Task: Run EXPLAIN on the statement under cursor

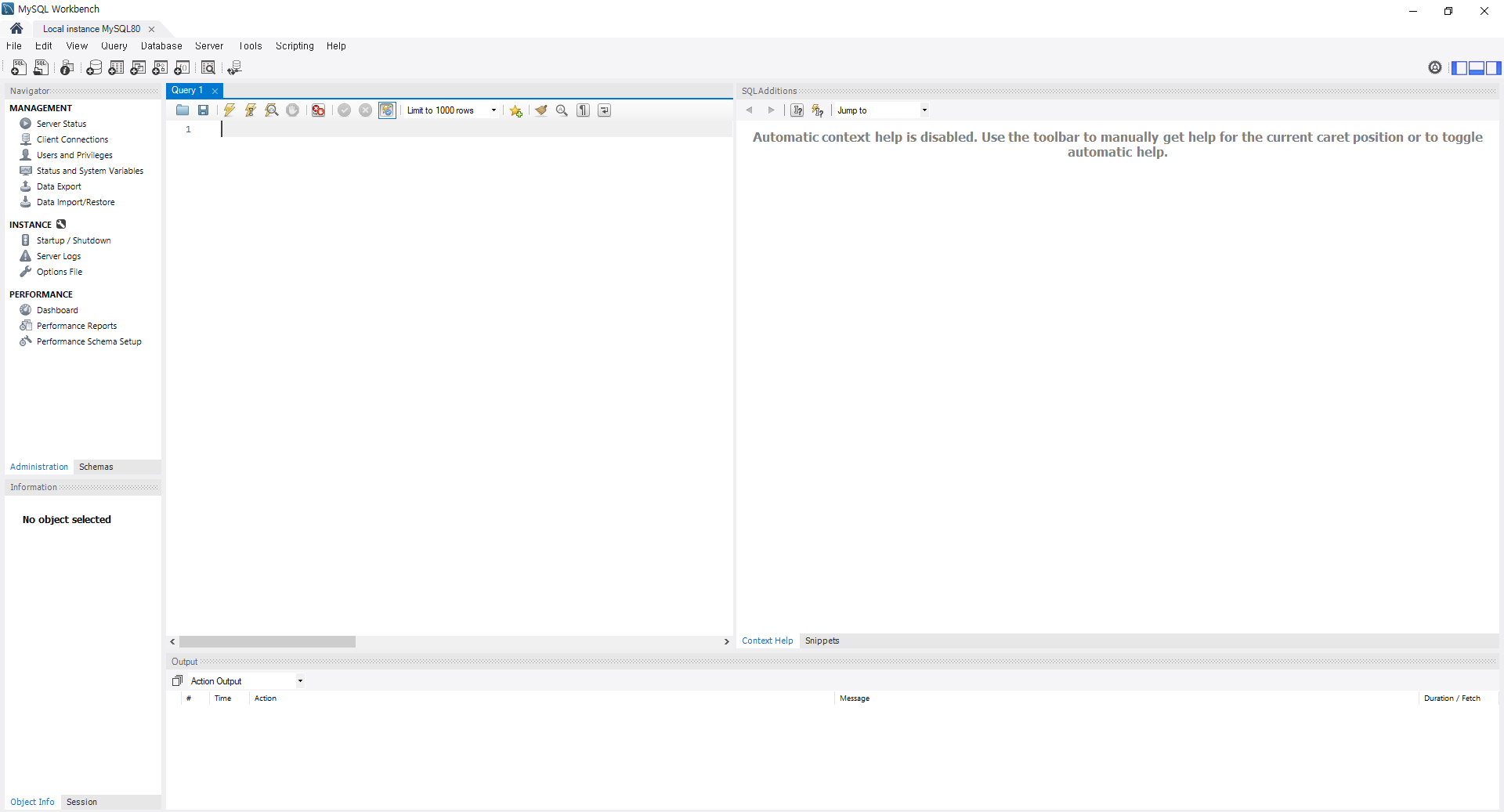Action: pos(272,110)
